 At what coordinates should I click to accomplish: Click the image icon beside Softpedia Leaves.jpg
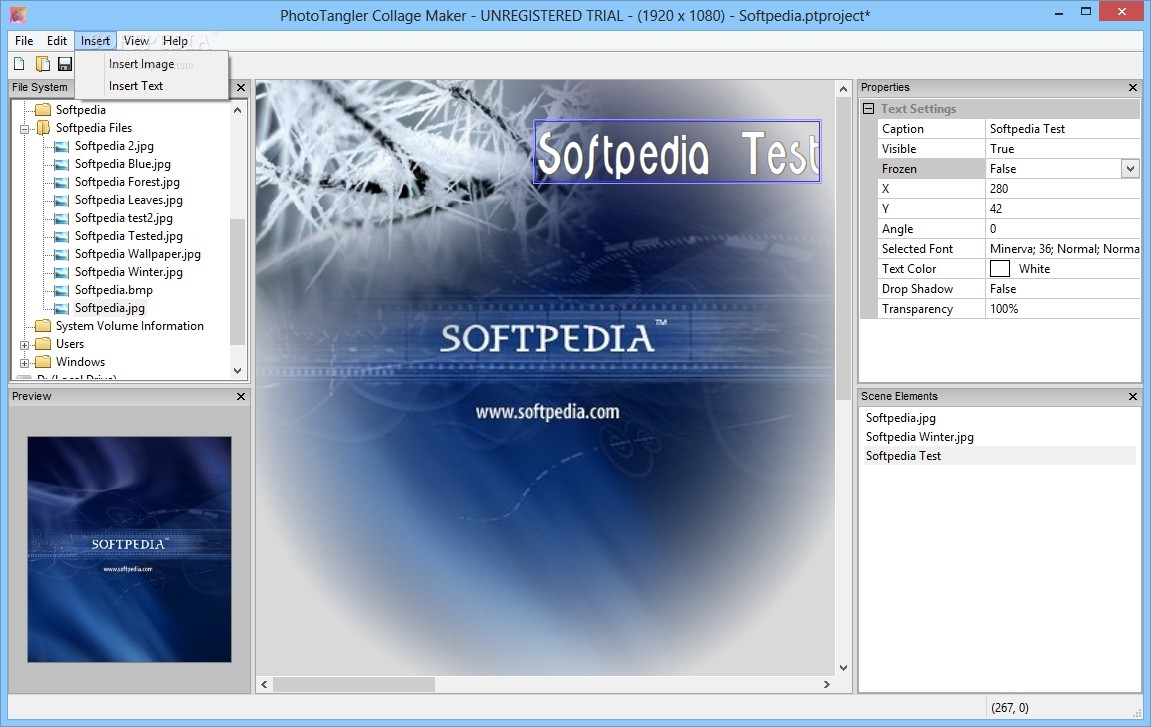(x=62, y=200)
